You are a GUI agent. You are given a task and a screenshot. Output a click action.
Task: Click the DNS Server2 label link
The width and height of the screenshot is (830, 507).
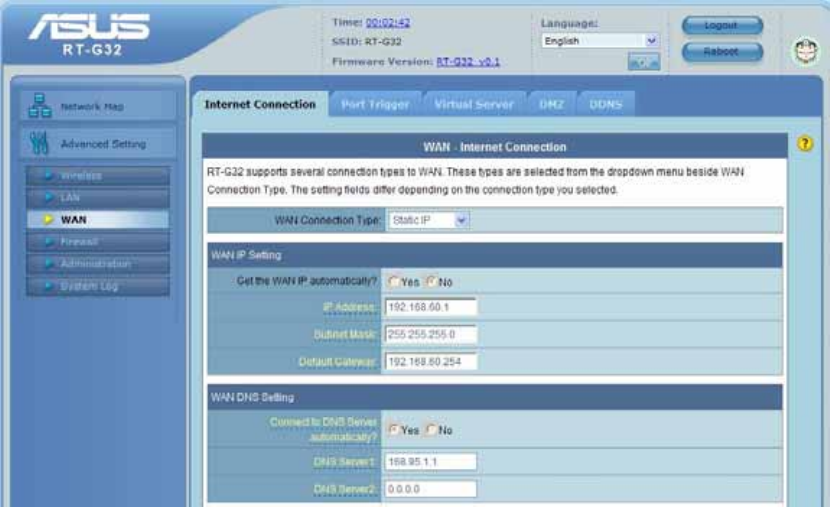click(x=345, y=490)
